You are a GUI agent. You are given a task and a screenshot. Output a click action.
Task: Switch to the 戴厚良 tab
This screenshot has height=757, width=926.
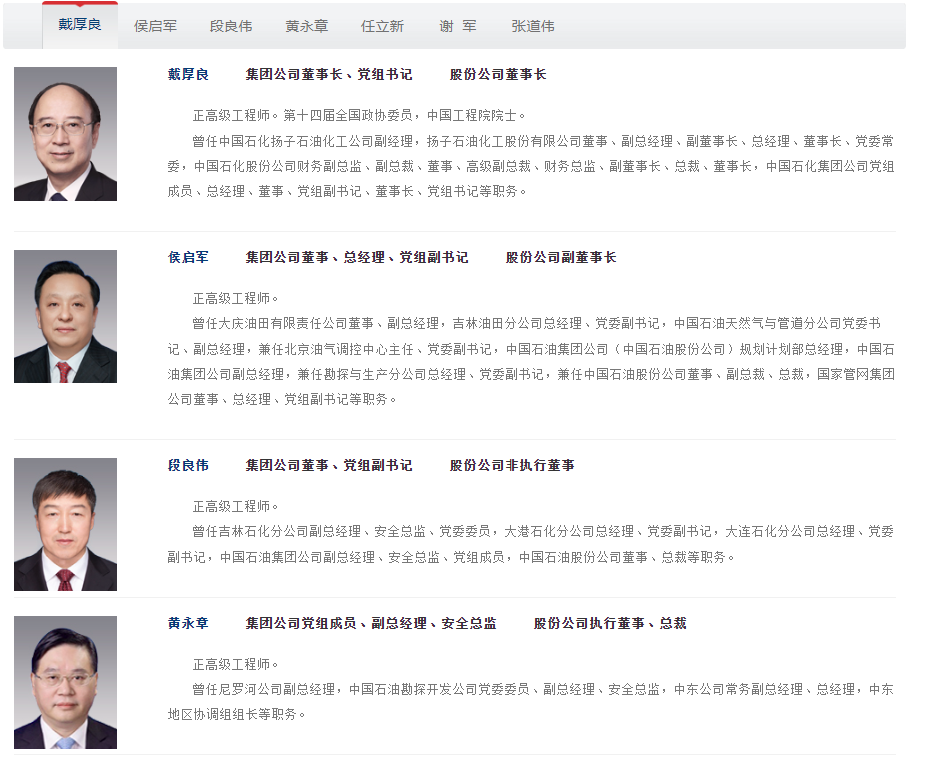80,25
